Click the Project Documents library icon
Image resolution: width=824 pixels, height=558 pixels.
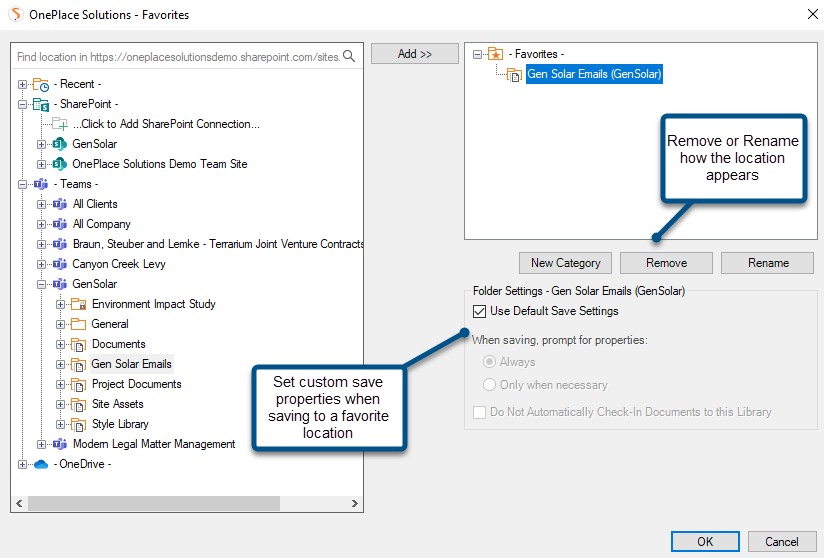[79, 385]
